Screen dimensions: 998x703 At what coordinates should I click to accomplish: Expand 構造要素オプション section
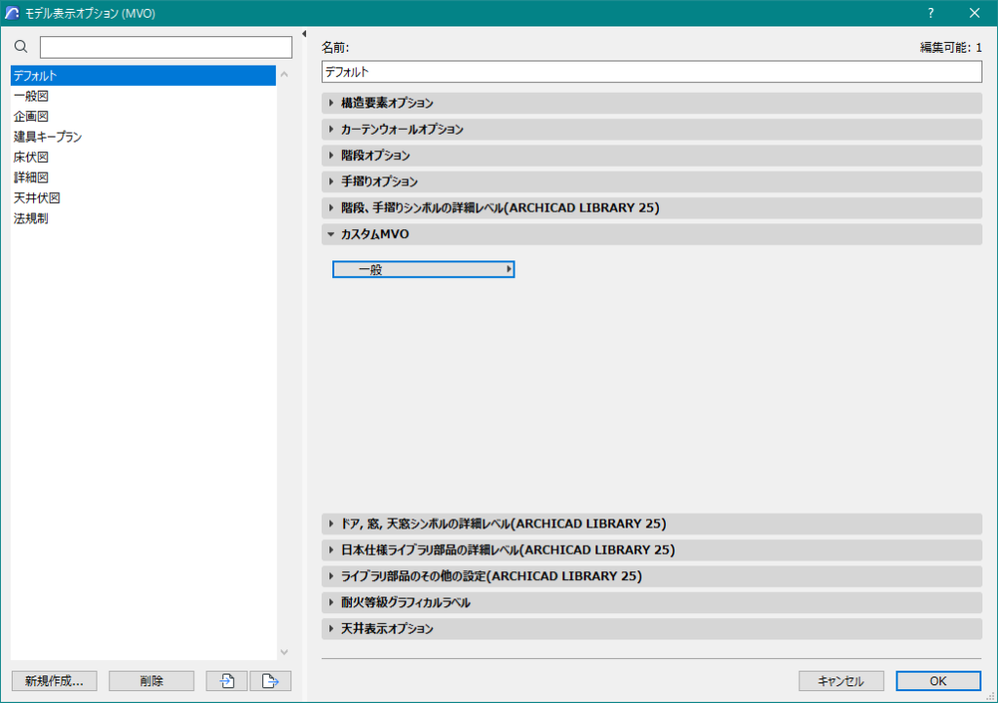click(652, 103)
